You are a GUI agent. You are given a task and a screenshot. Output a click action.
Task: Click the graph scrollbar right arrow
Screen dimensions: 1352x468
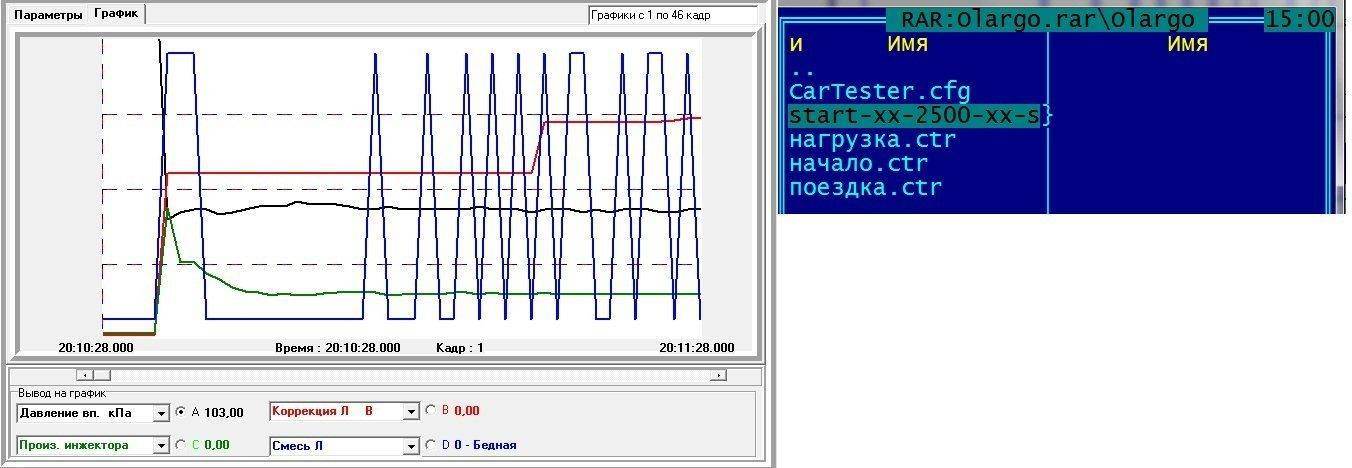(x=717, y=376)
